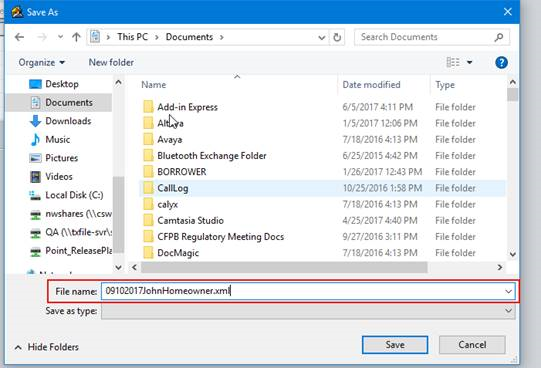This screenshot has height=368, width=541.
Task: Click the Back navigation arrow
Action: pyautogui.click(x=19, y=37)
